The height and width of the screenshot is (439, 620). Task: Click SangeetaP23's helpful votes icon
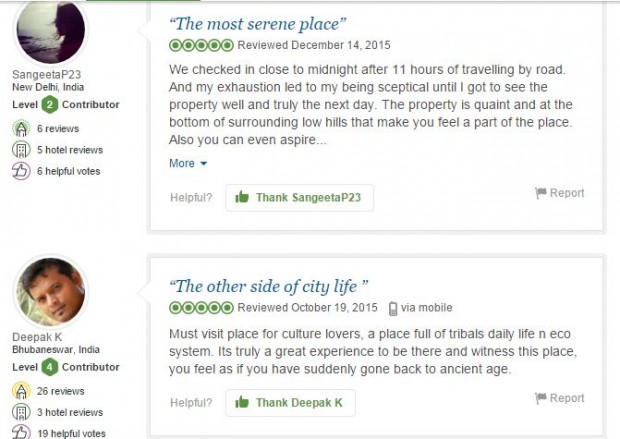pos(21,171)
